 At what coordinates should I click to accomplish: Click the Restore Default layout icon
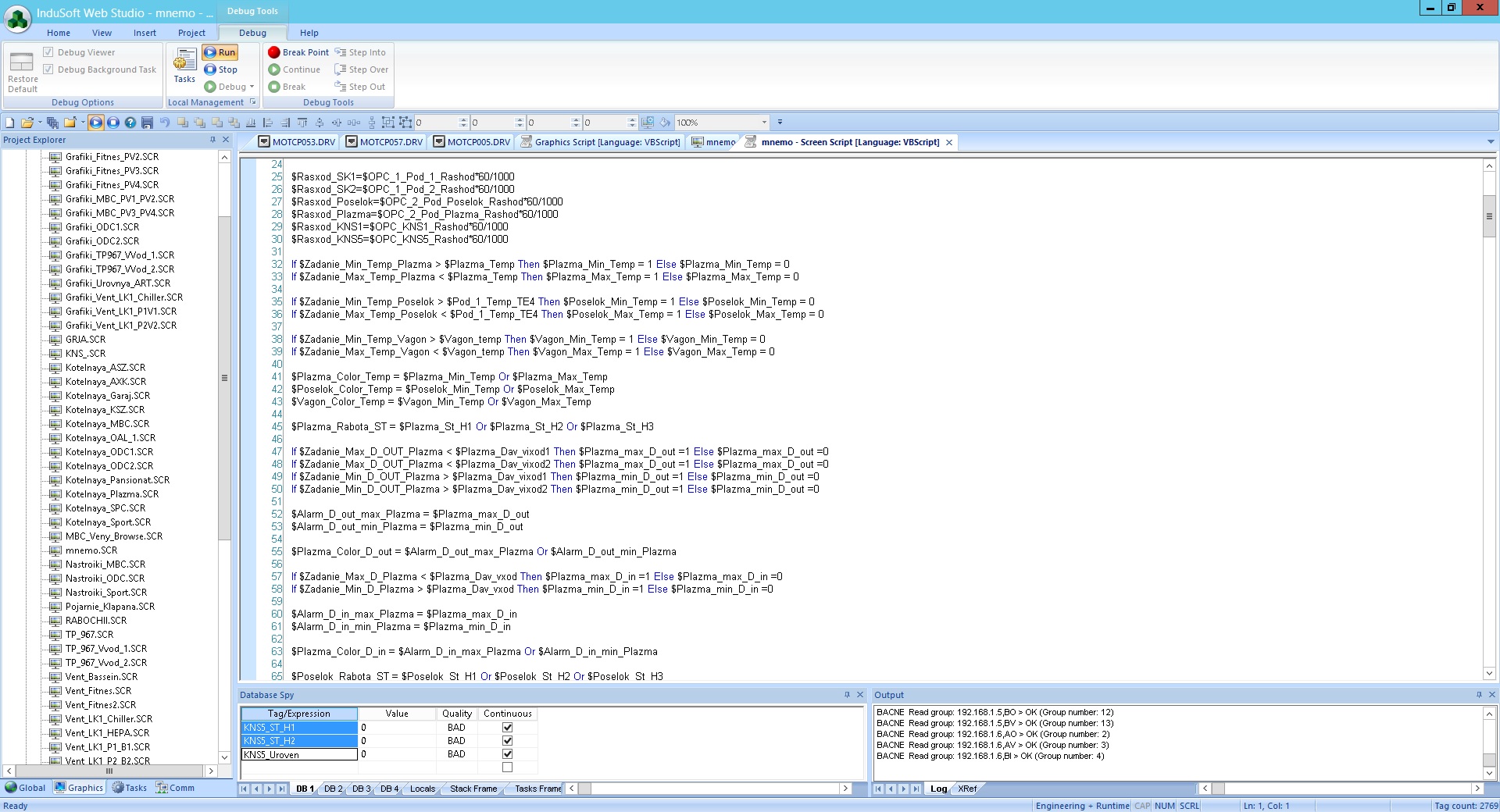click(x=22, y=70)
